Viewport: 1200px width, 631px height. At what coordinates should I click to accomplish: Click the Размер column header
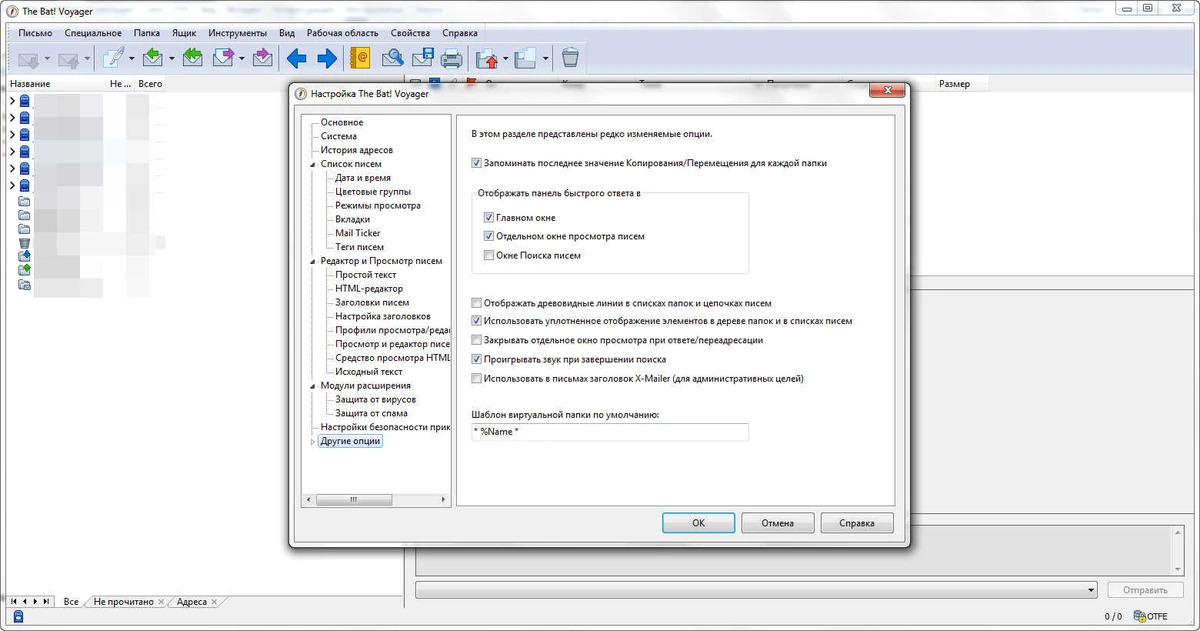954,84
